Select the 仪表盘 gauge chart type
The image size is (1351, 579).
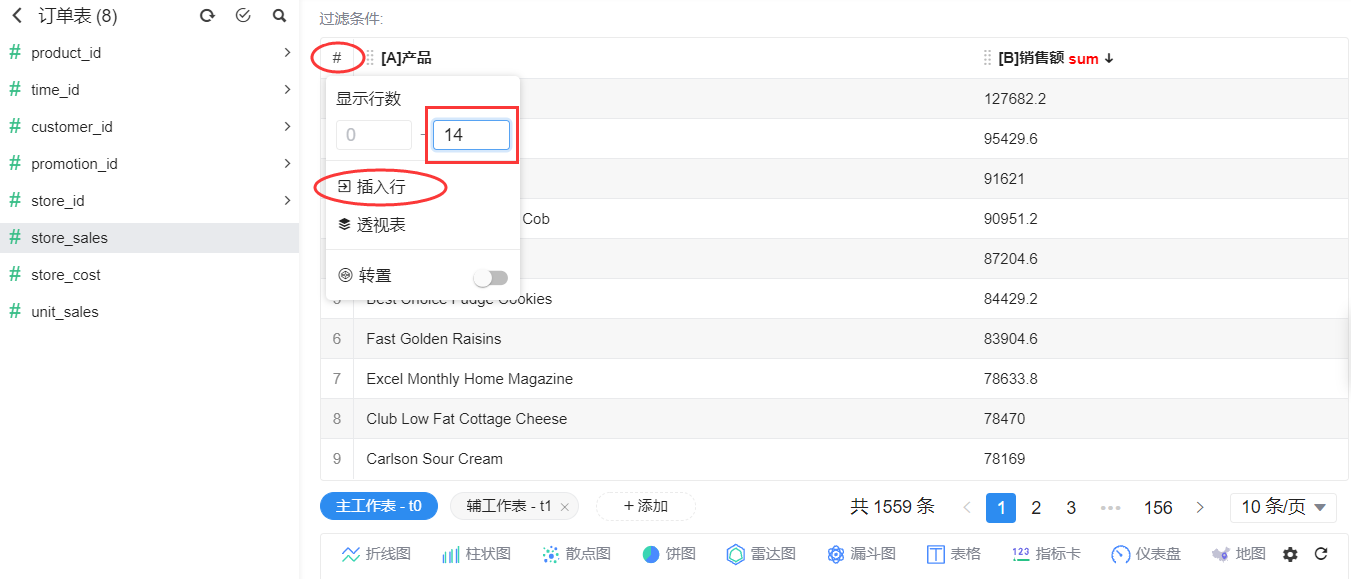[x=1146, y=554]
